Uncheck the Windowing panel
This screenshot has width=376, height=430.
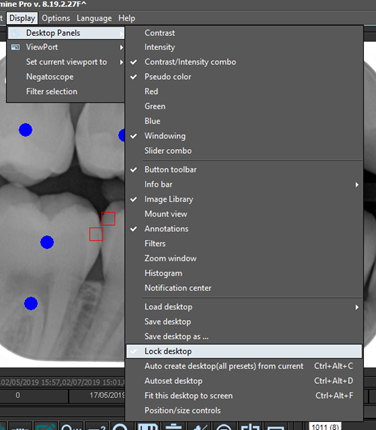[244, 136]
